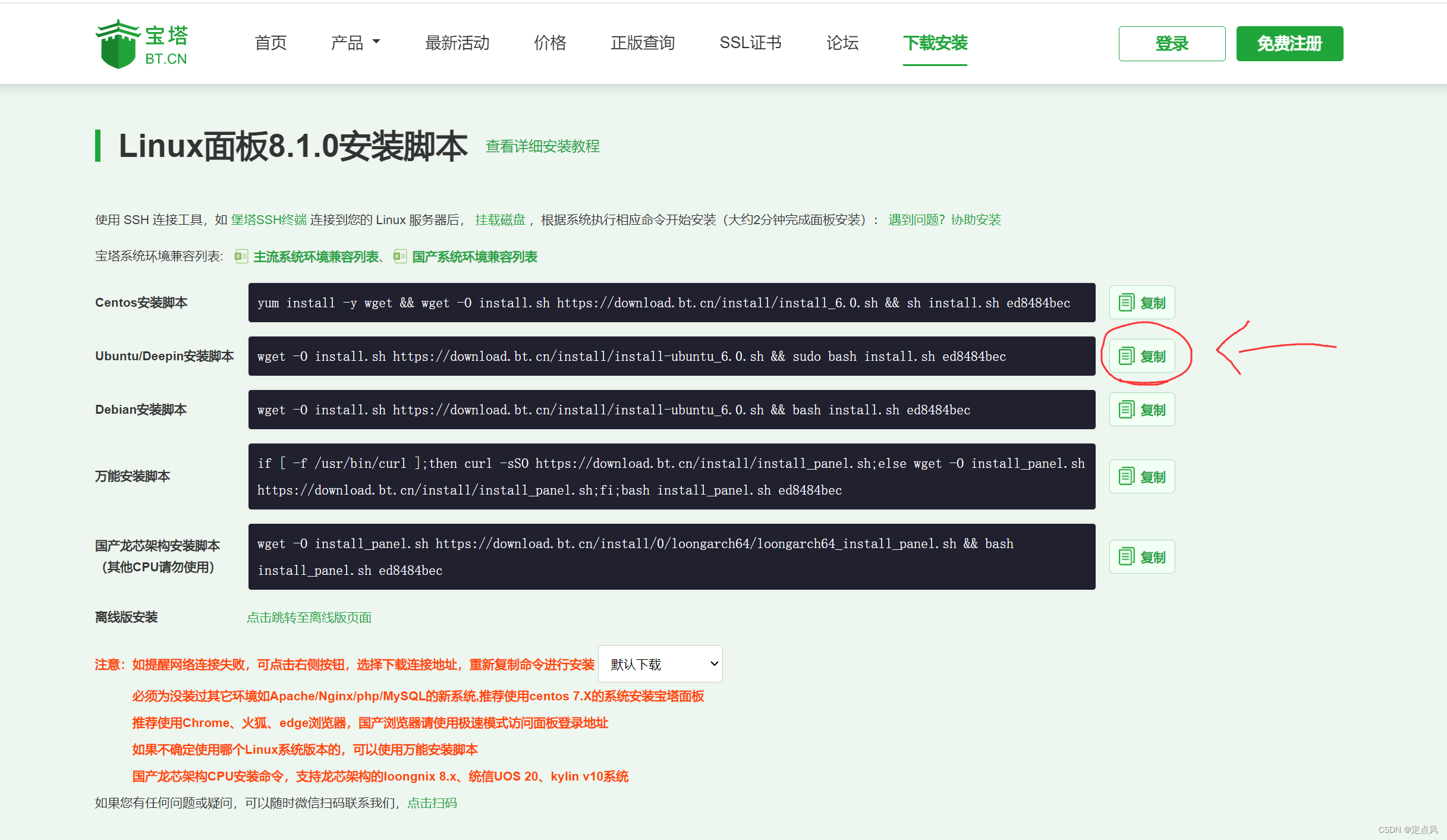Copy the Centos install script
The height and width of the screenshot is (840, 1447).
tap(1141, 303)
